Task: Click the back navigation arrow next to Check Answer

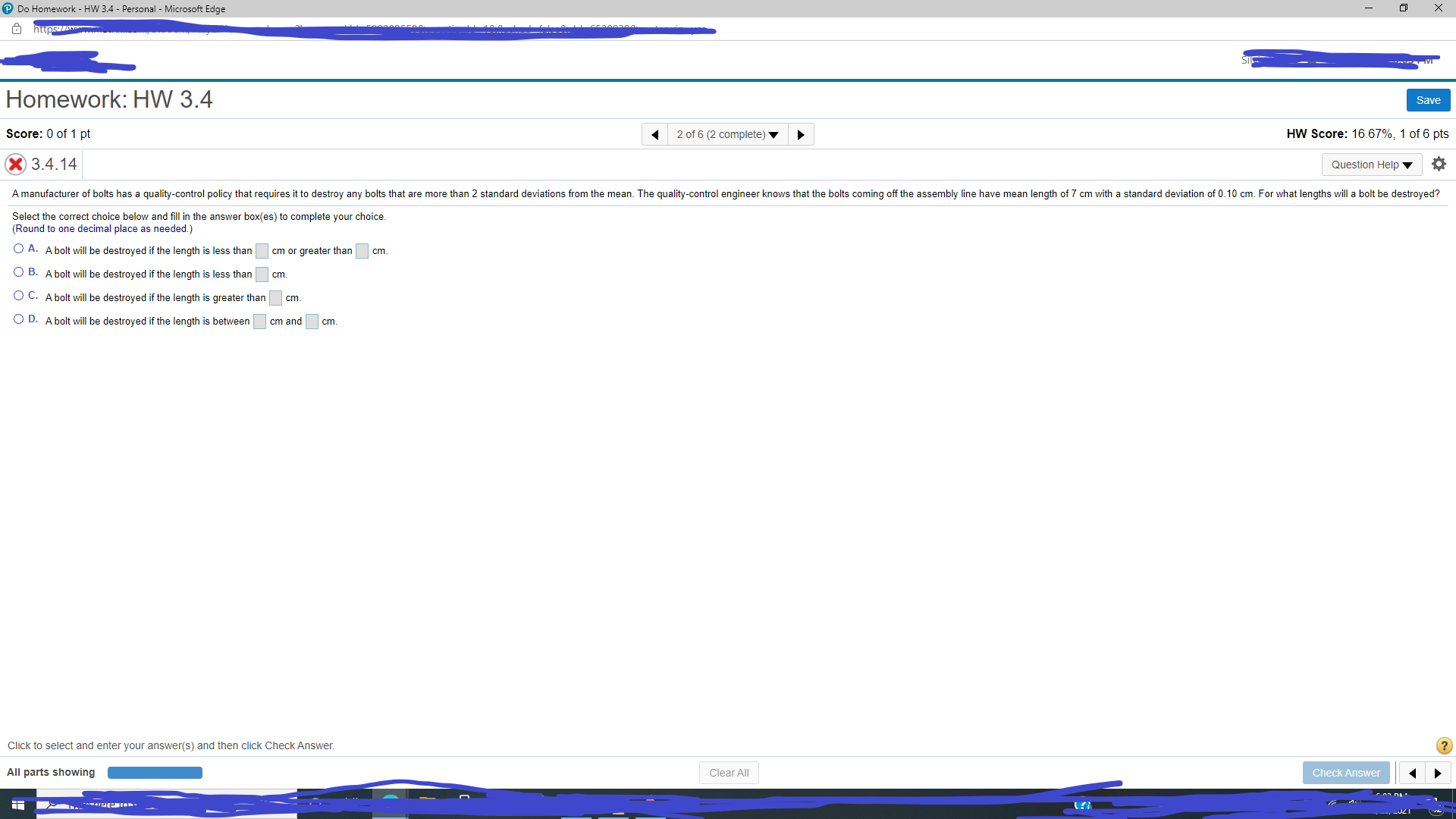Action: tap(1413, 772)
